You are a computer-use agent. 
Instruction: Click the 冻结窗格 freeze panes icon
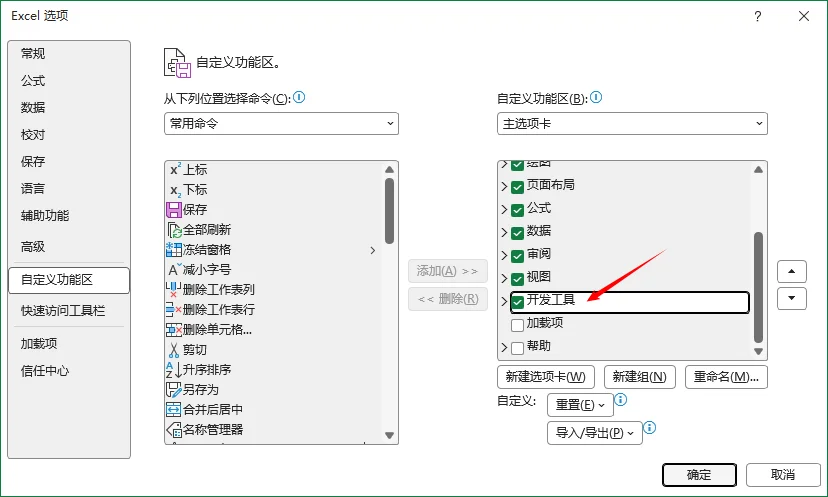click(174, 249)
